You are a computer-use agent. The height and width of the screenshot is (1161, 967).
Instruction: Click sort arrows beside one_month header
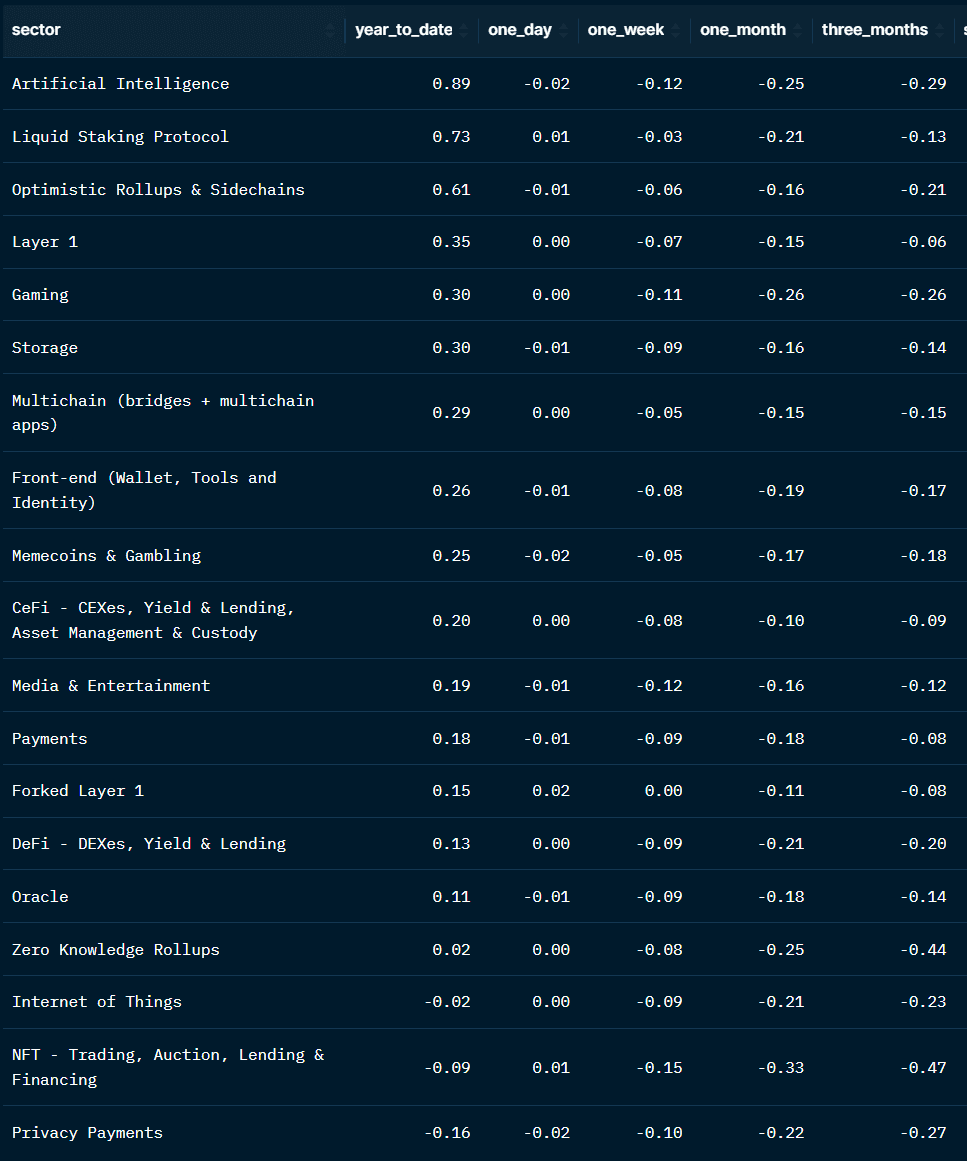point(798,31)
